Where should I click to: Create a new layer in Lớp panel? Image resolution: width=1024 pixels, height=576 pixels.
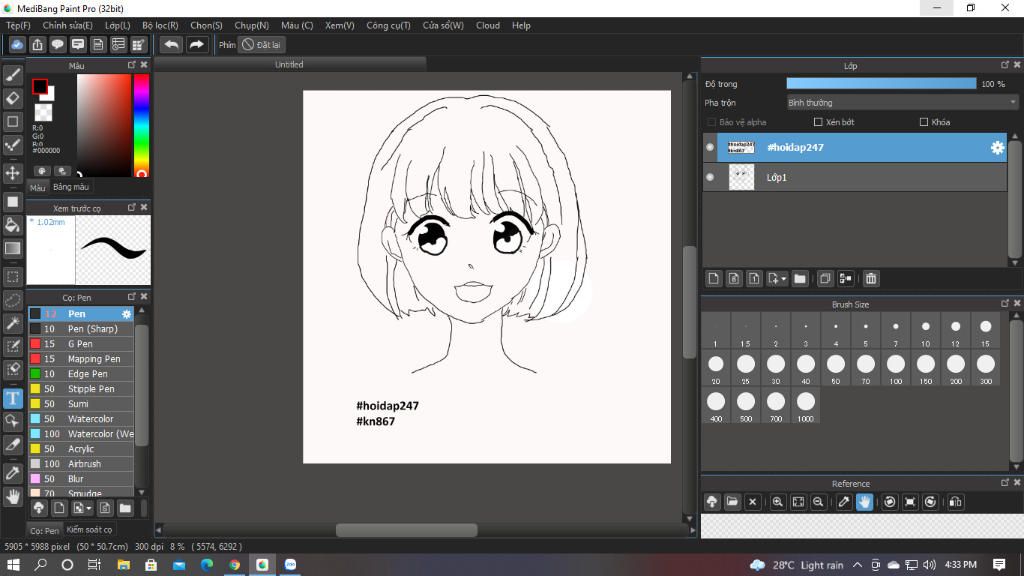pos(714,279)
